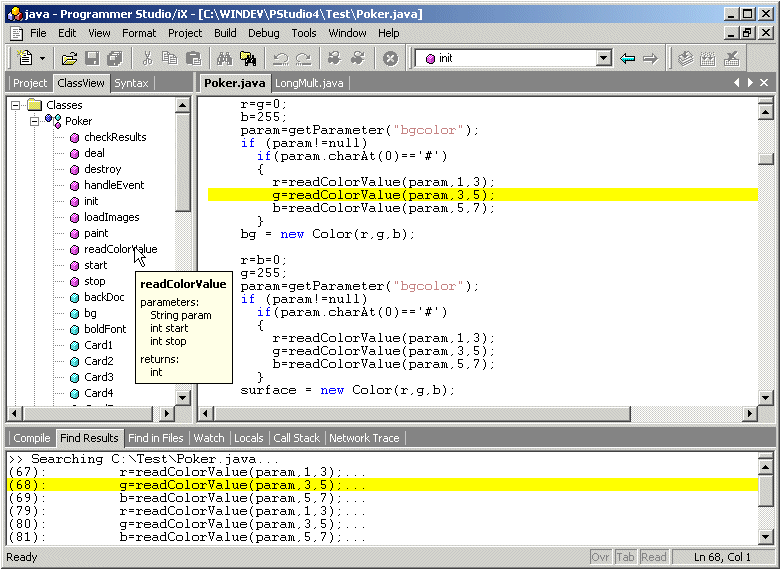Screen dimensions: 780x569
Task: Click the Open folder toolbar icon
Action: pyautogui.click(x=69, y=59)
